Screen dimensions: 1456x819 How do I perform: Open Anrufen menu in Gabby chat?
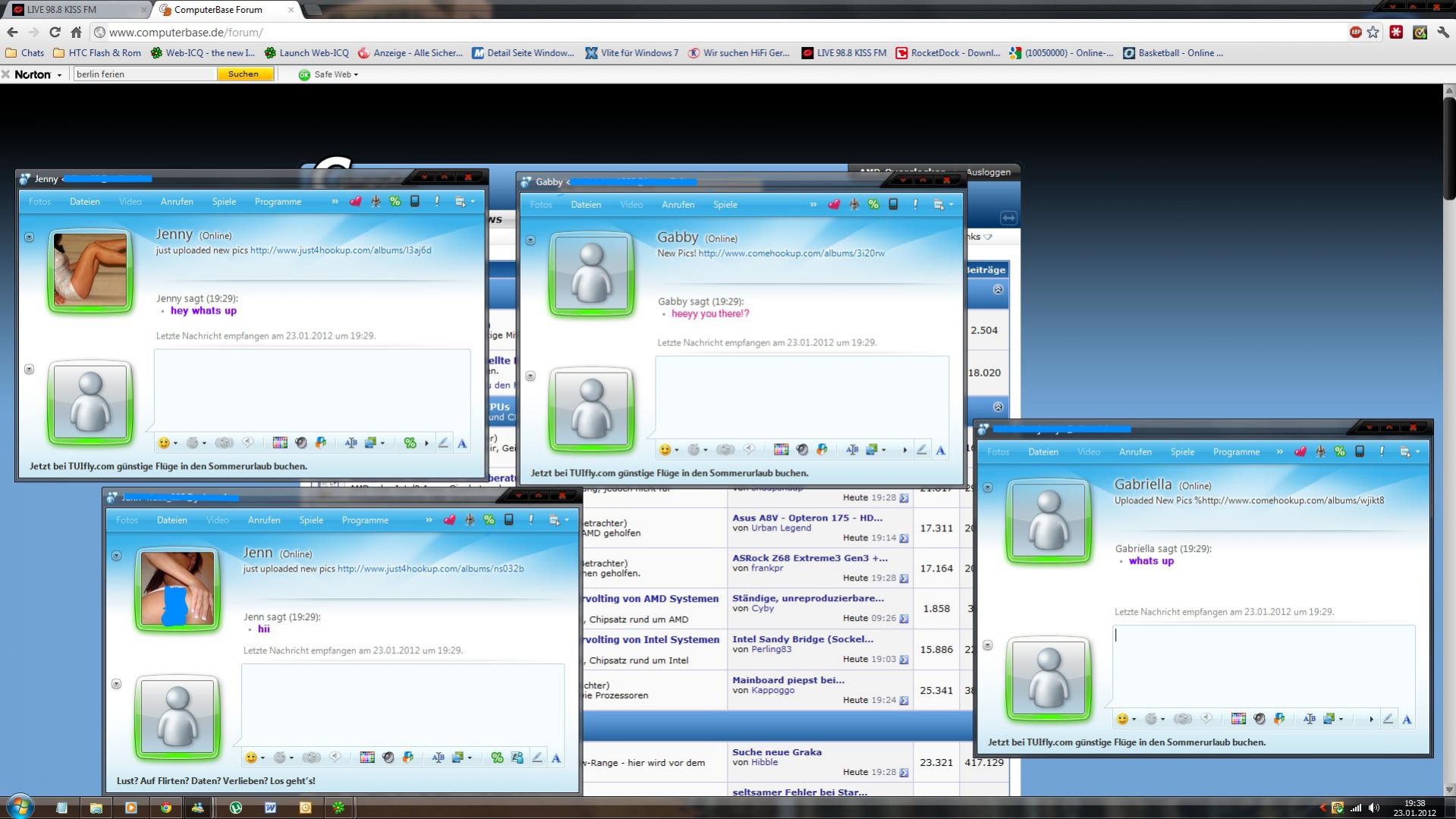coord(678,205)
